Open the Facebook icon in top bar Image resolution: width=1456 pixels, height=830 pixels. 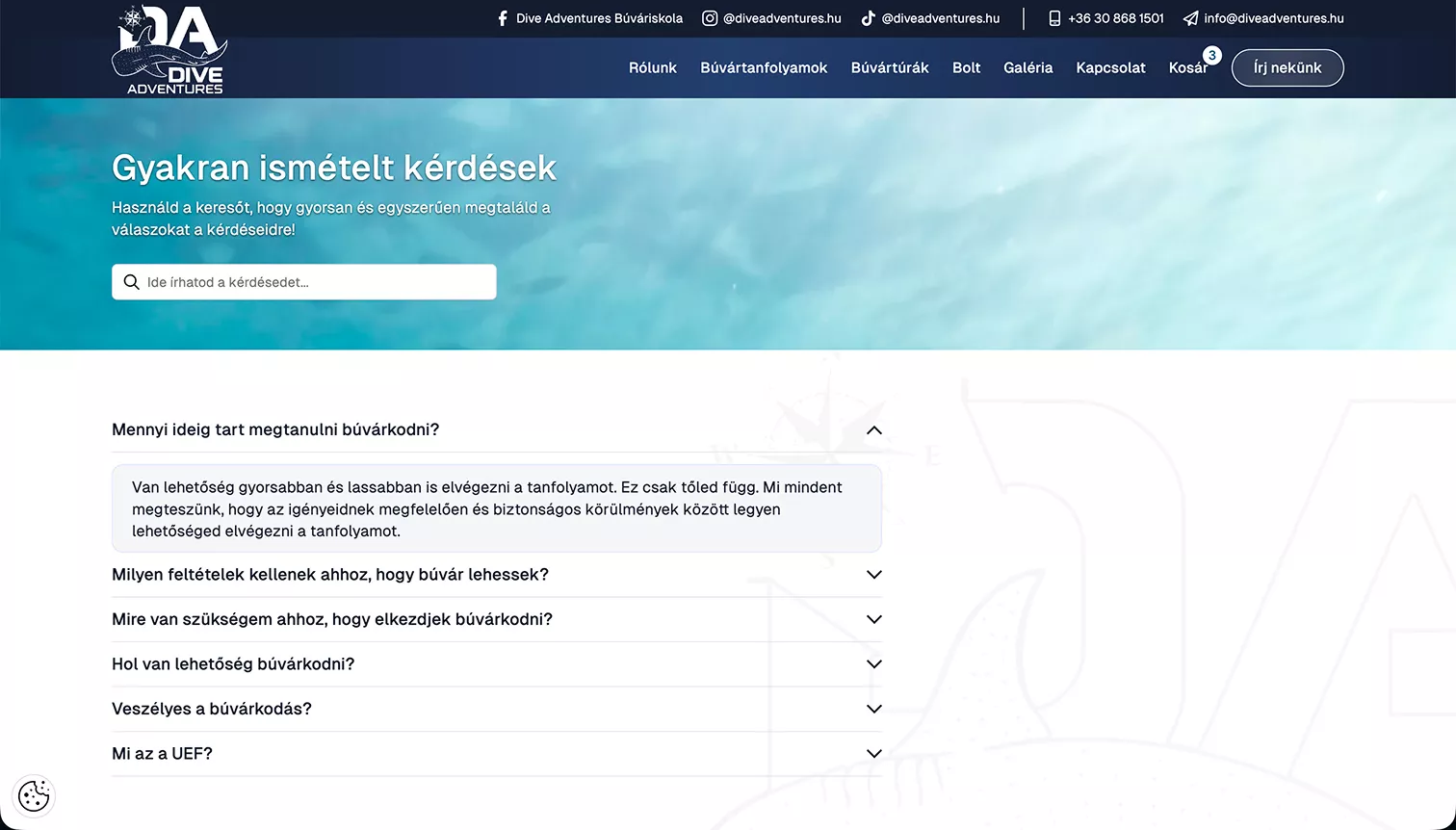coord(502,18)
